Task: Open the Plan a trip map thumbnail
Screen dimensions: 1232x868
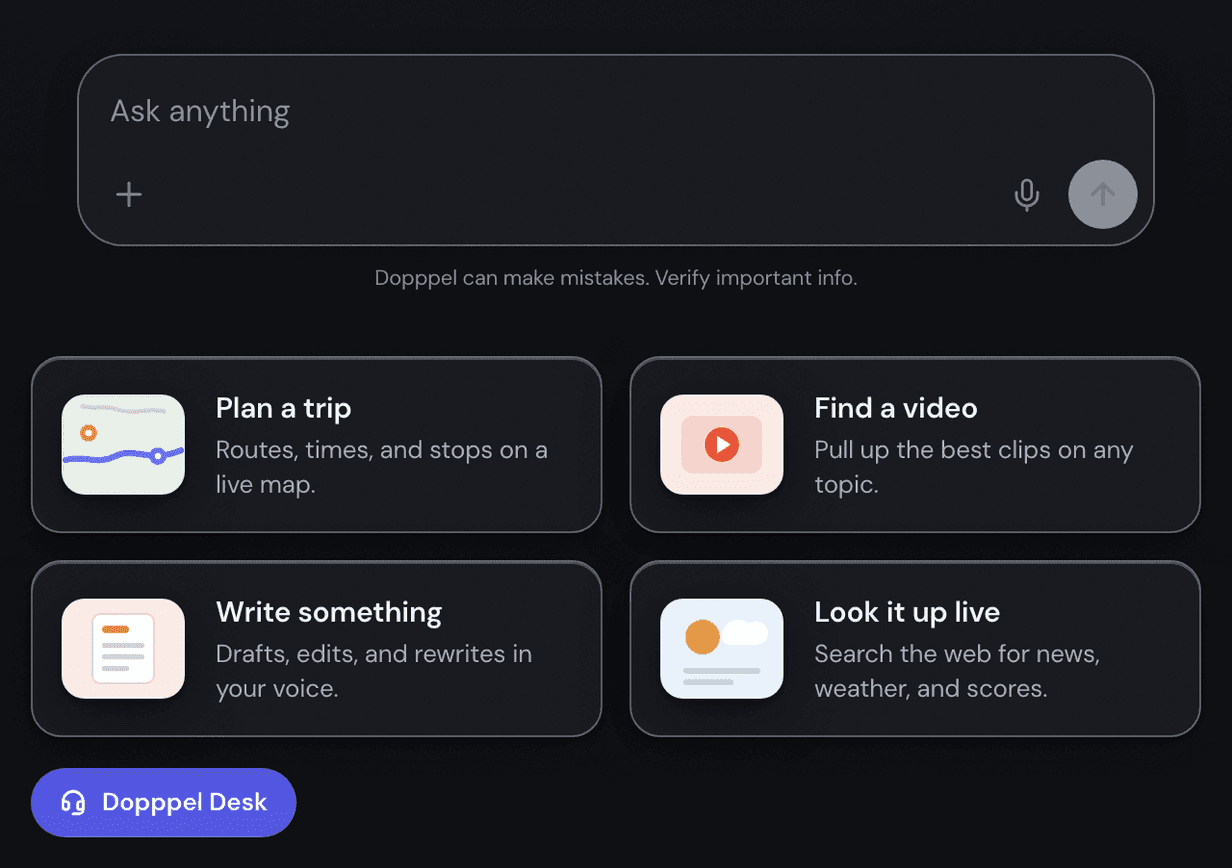Action: click(x=123, y=444)
